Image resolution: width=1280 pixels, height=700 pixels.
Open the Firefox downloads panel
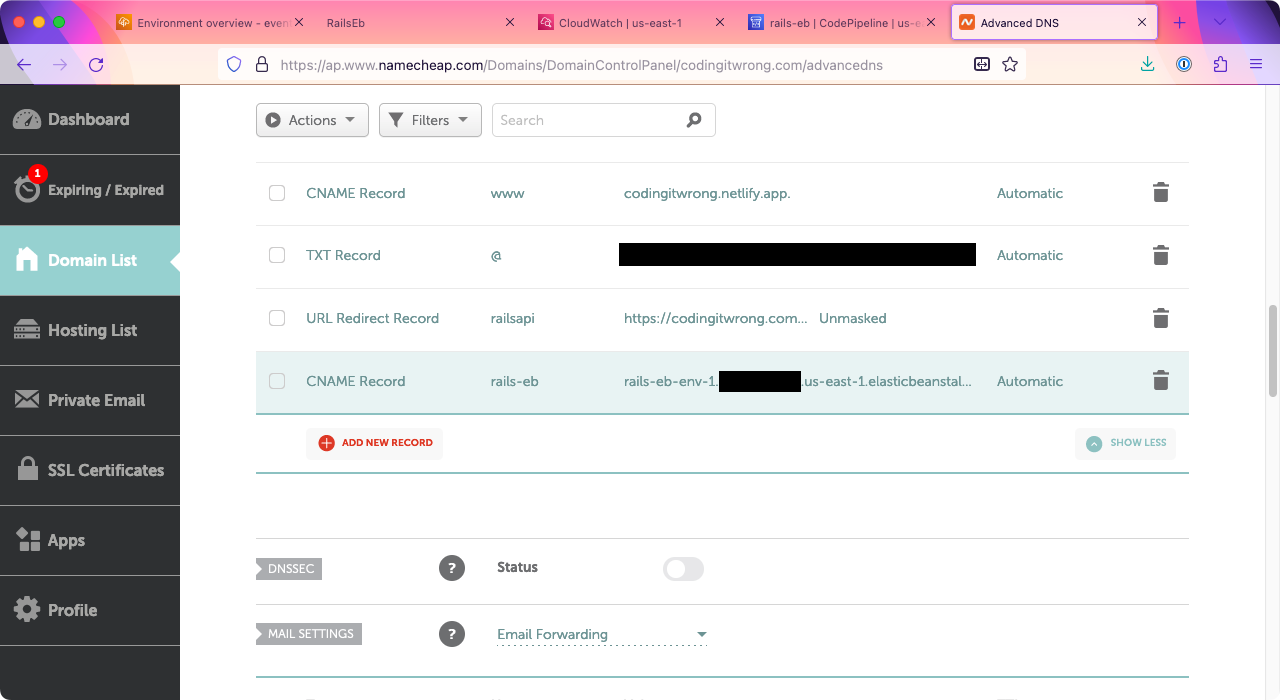coord(1148,64)
